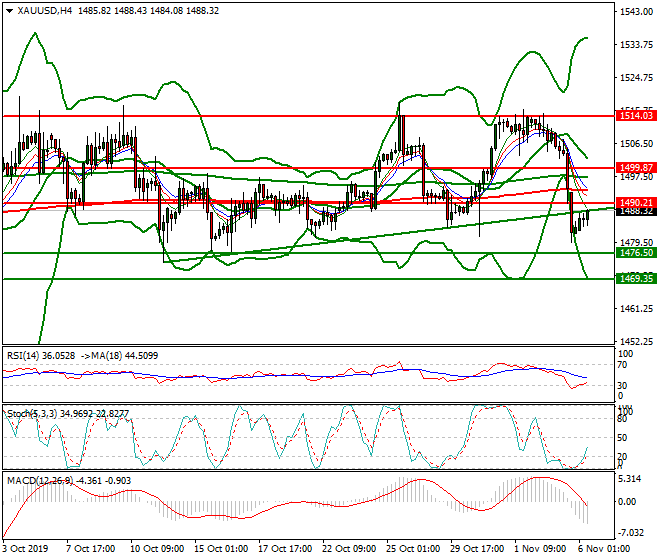Click the XAUUSD,H4 chart title text
660x560 pixels.
click(x=45, y=11)
